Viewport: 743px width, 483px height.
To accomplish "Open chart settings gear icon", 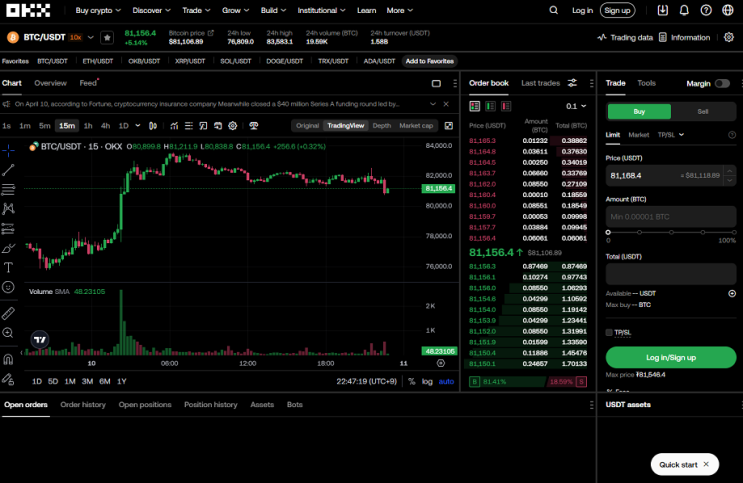I will click(233, 126).
